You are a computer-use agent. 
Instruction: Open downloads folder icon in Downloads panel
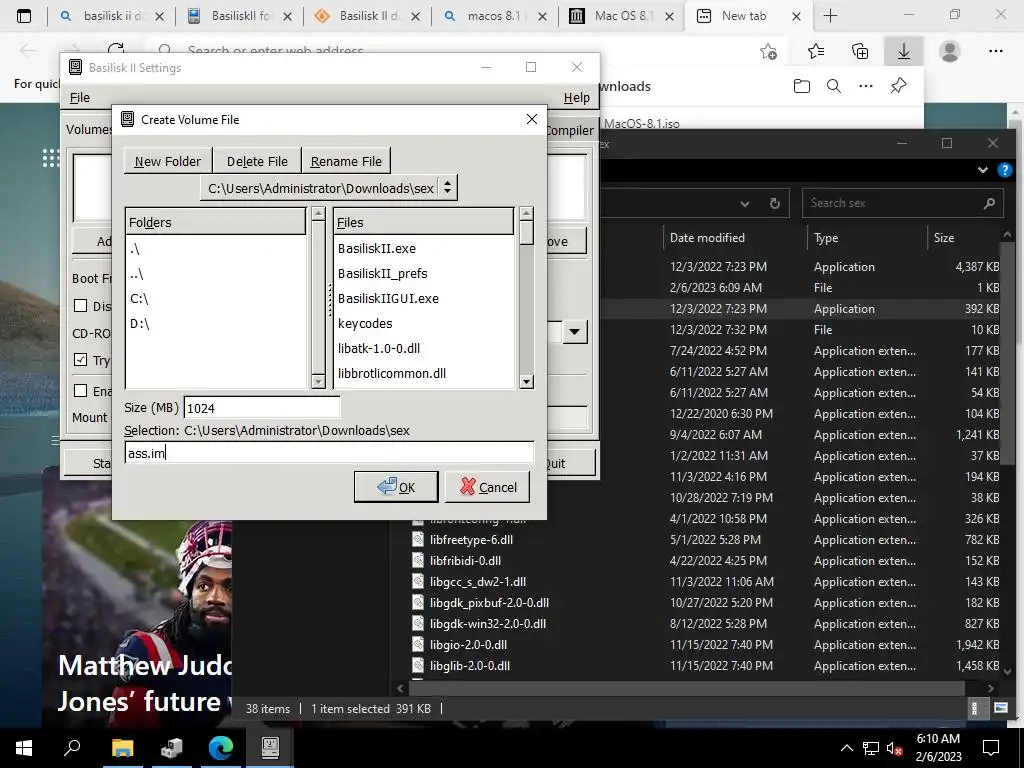[x=802, y=86]
